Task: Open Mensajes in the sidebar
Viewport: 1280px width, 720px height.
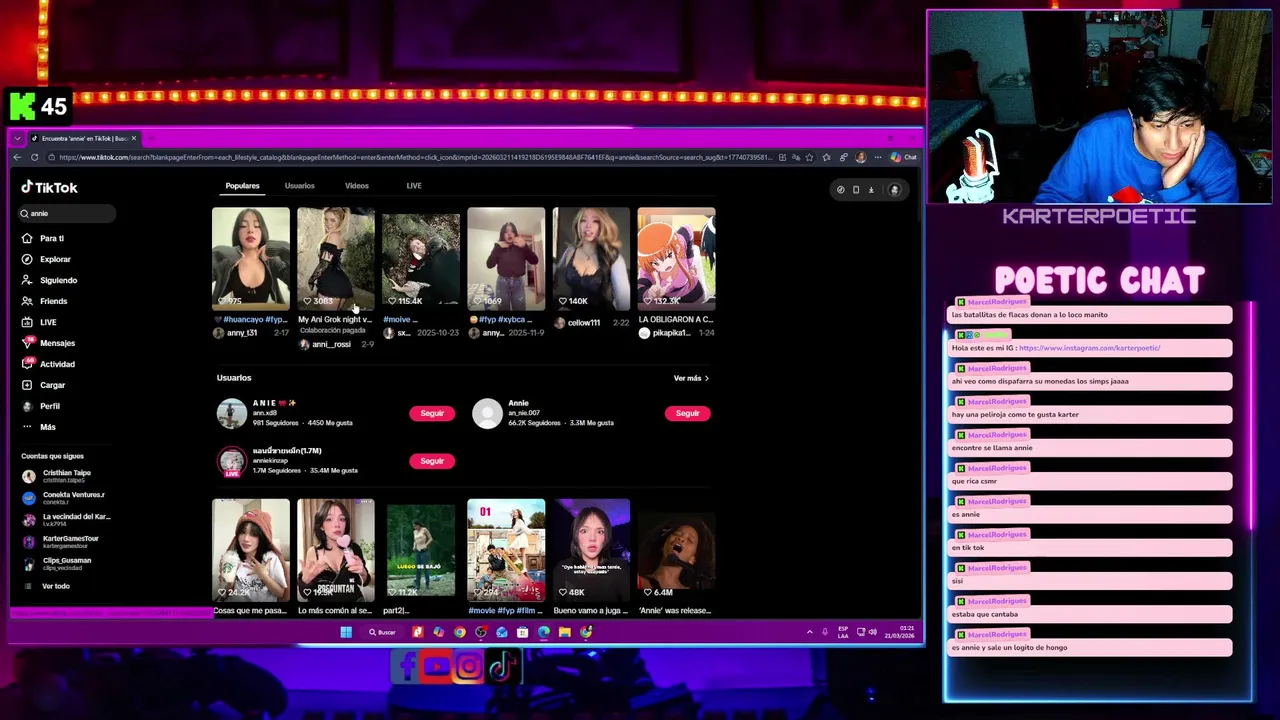Action: (49, 343)
